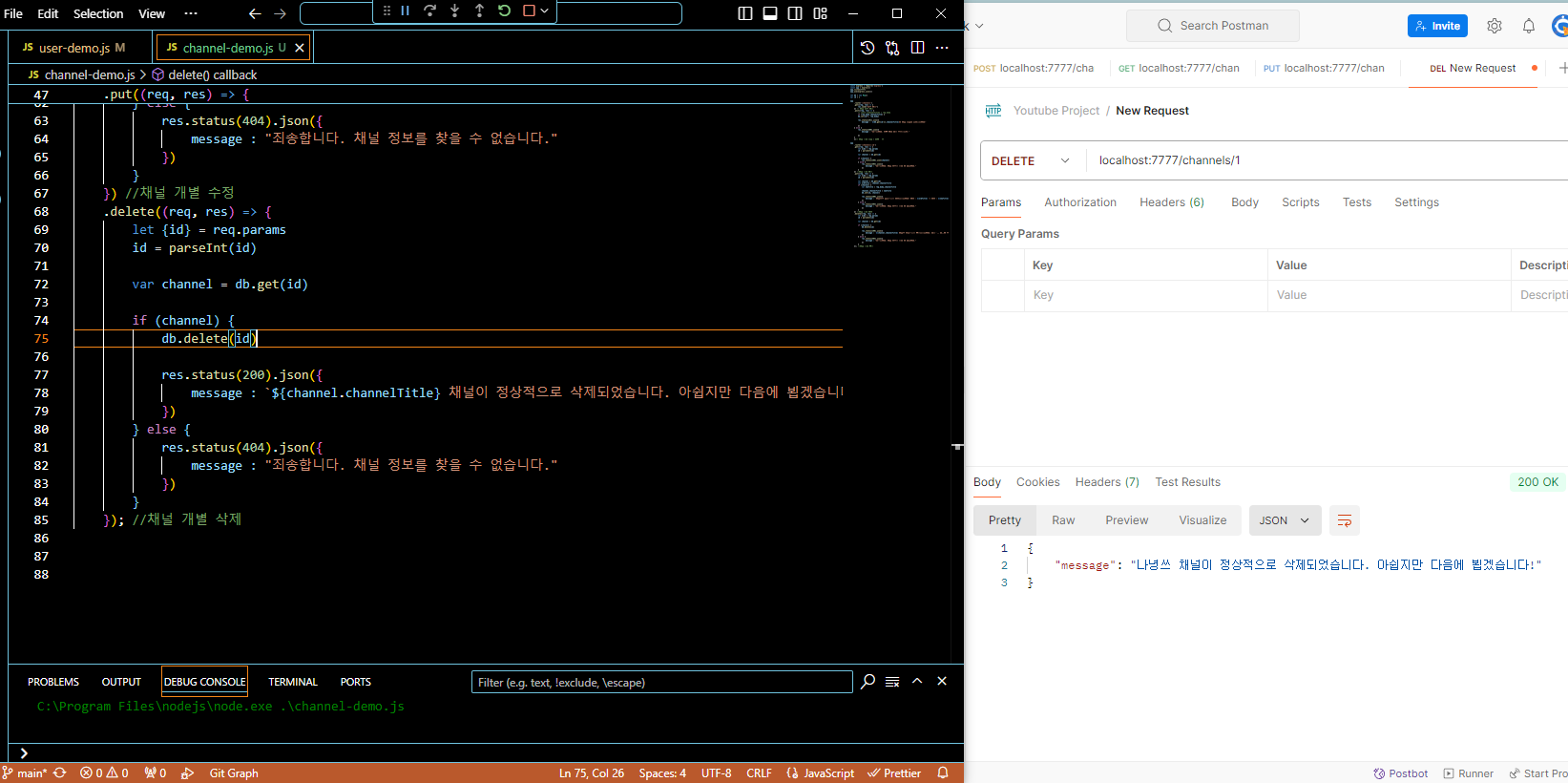Grab the debug toolbar drag handle
This screenshot has height=783, width=1568.
tap(387, 11)
